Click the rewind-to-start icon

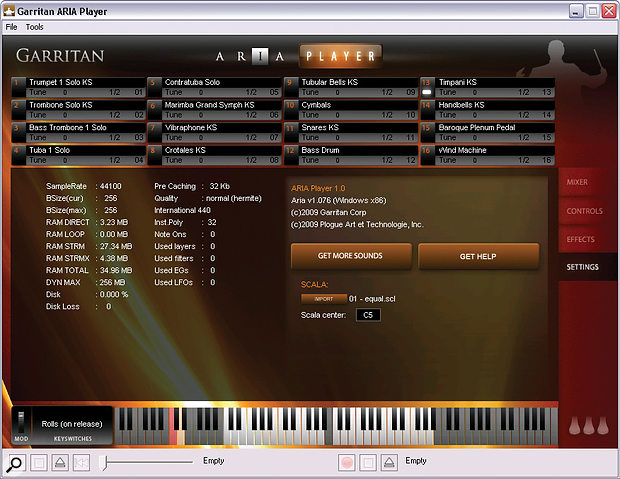[81, 462]
